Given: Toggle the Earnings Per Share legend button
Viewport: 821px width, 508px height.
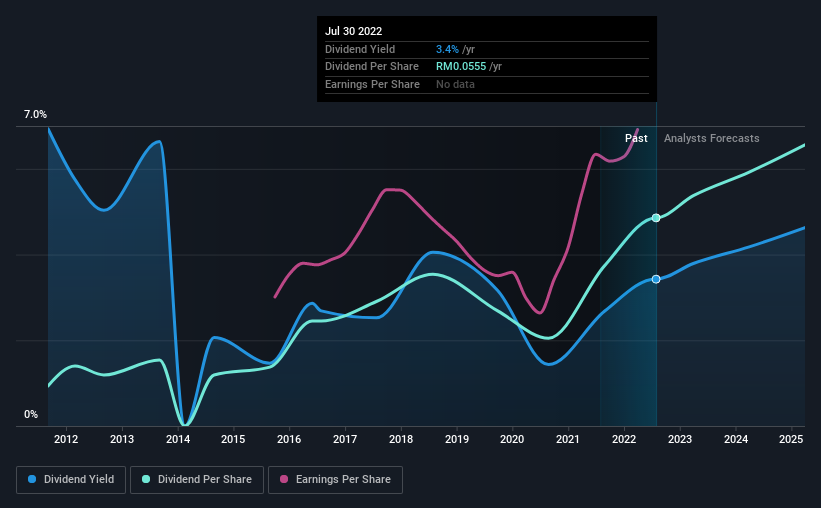Looking at the screenshot, I should [335, 480].
